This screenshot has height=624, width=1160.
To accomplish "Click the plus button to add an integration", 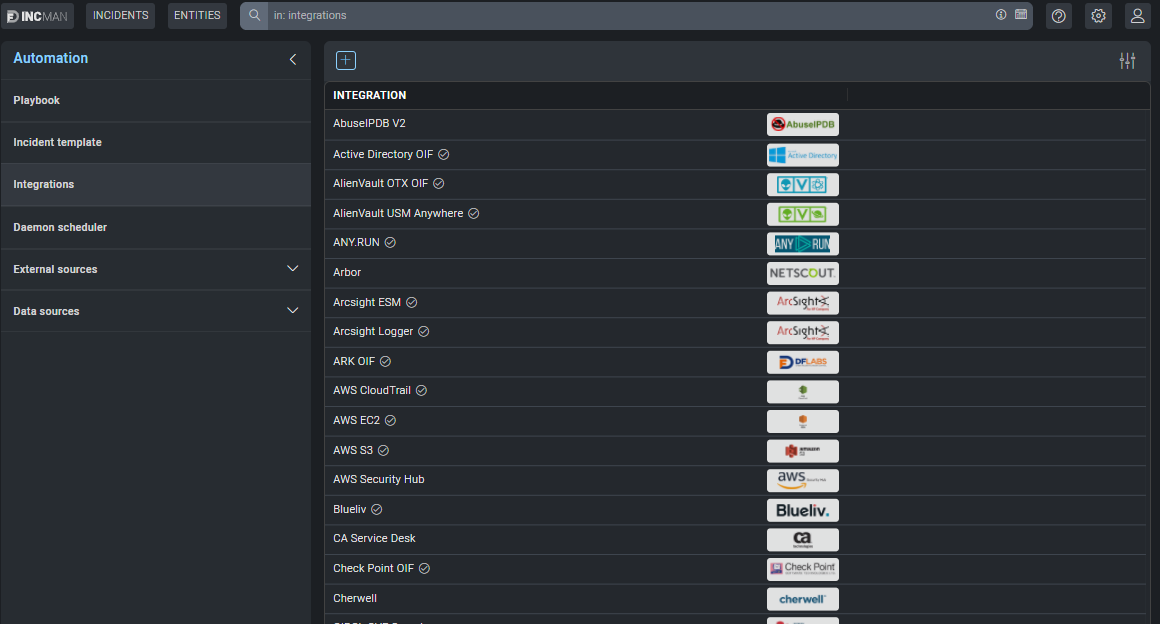I will (345, 60).
